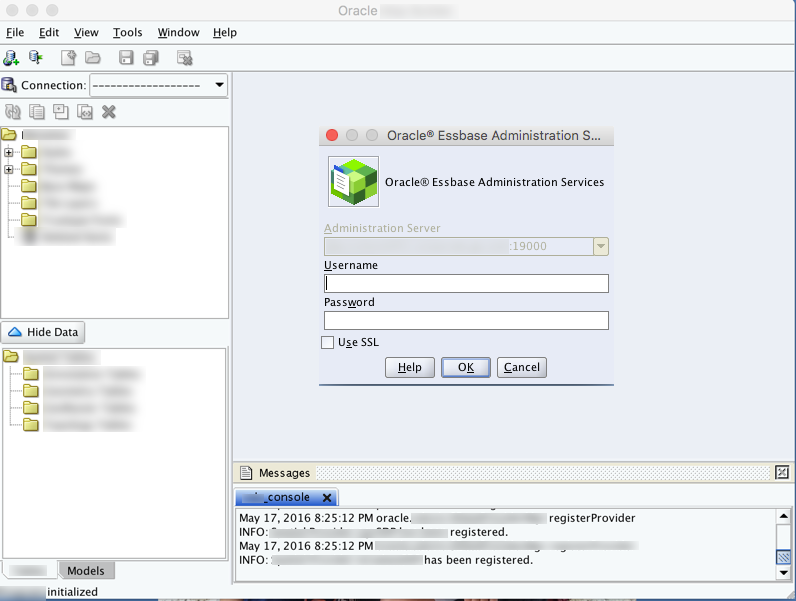Click the OK button in login dialog
This screenshot has width=796, height=601.
[x=465, y=367]
